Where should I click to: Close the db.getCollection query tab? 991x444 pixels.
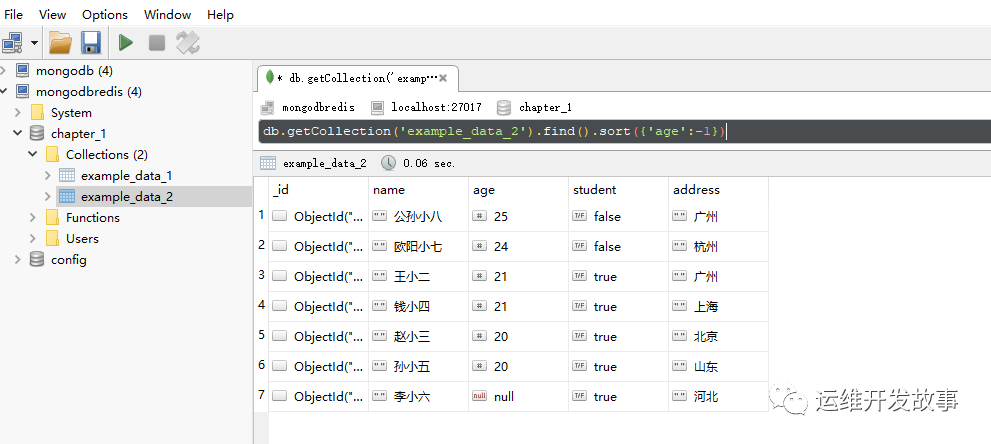(443, 78)
